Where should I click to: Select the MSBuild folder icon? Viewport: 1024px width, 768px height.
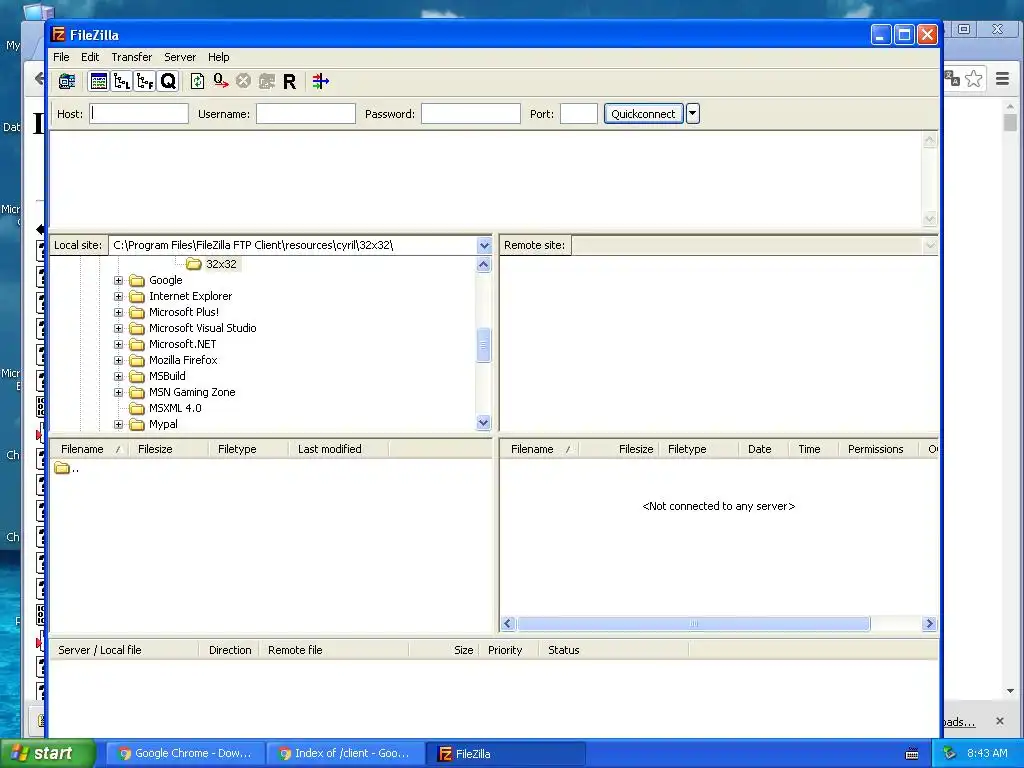pos(136,376)
